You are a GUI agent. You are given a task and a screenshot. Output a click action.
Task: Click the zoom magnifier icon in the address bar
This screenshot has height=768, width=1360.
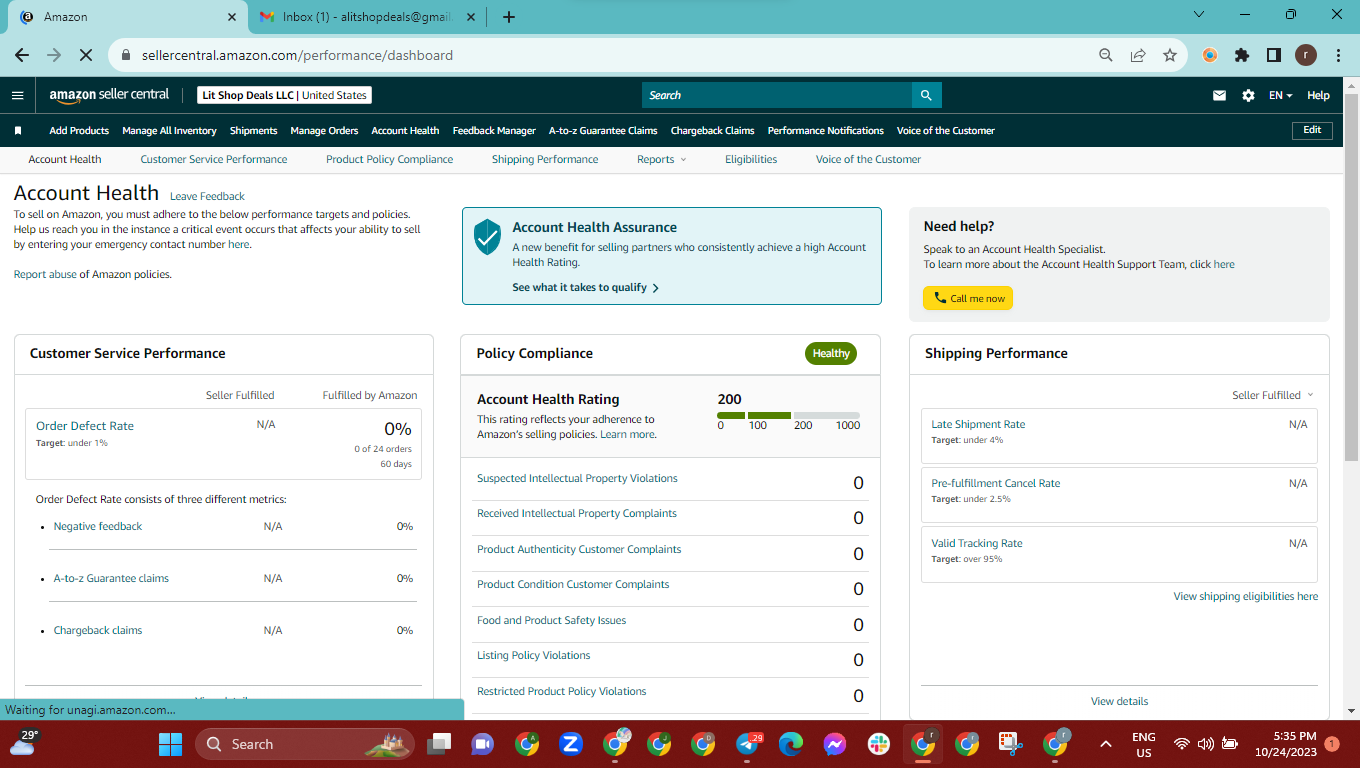pos(1105,55)
